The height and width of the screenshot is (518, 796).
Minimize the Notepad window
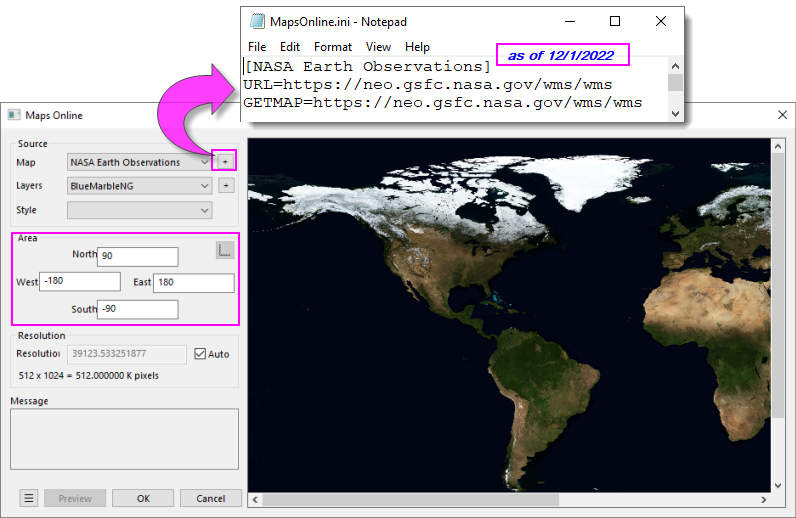(x=570, y=21)
